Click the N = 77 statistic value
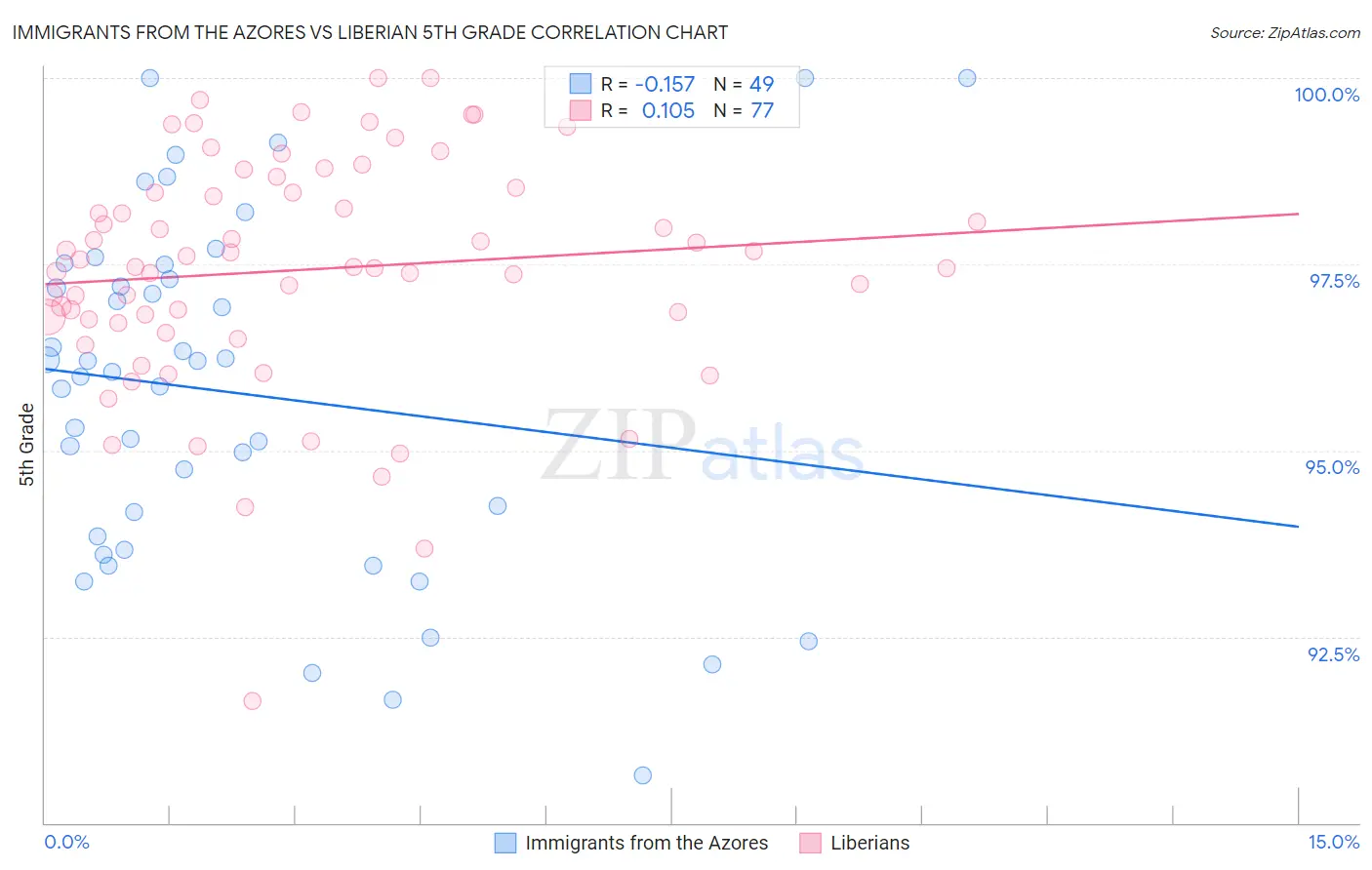Screen dimensions: 1372x870 [x=744, y=110]
